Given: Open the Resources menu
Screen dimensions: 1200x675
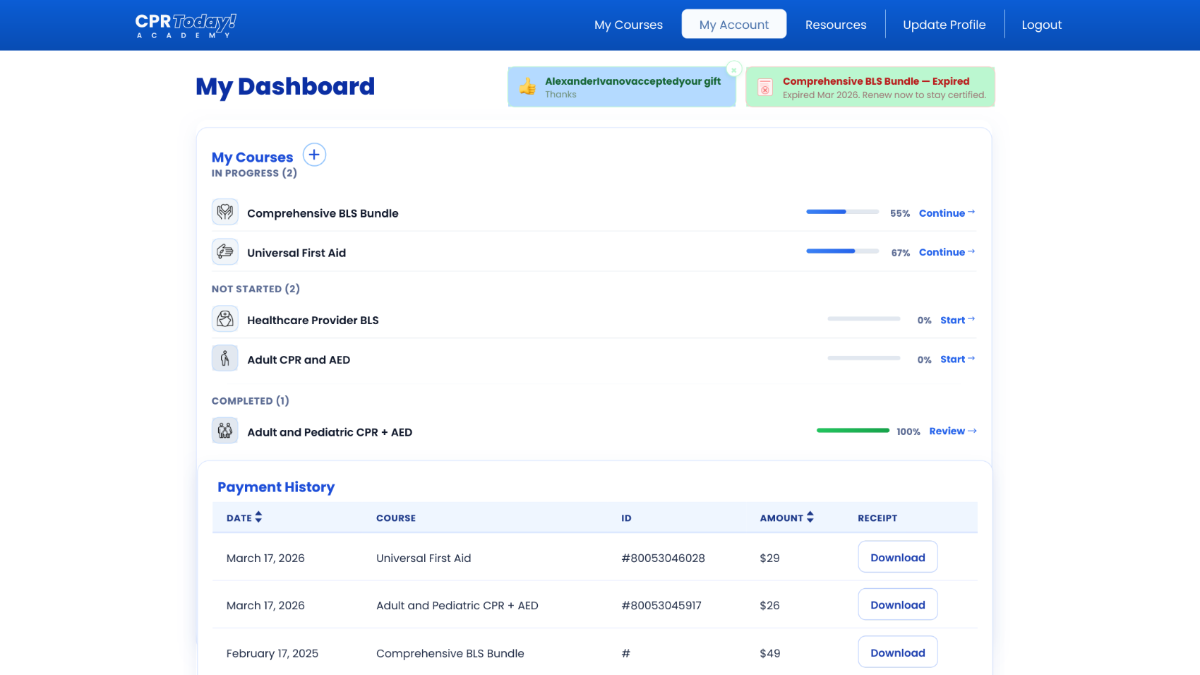Looking at the screenshot, I should point(836,24).
